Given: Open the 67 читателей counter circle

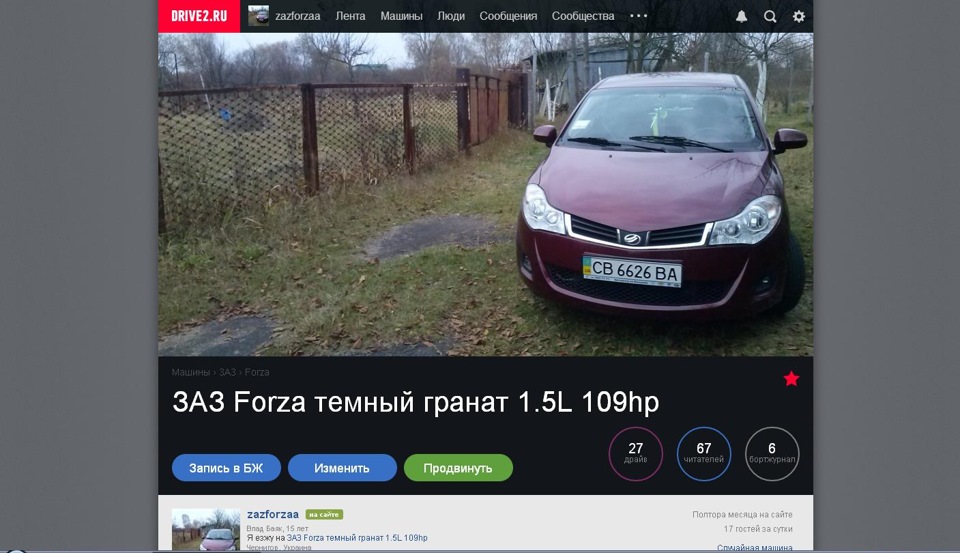Looking at the screenshot, I should click(703, 454).
